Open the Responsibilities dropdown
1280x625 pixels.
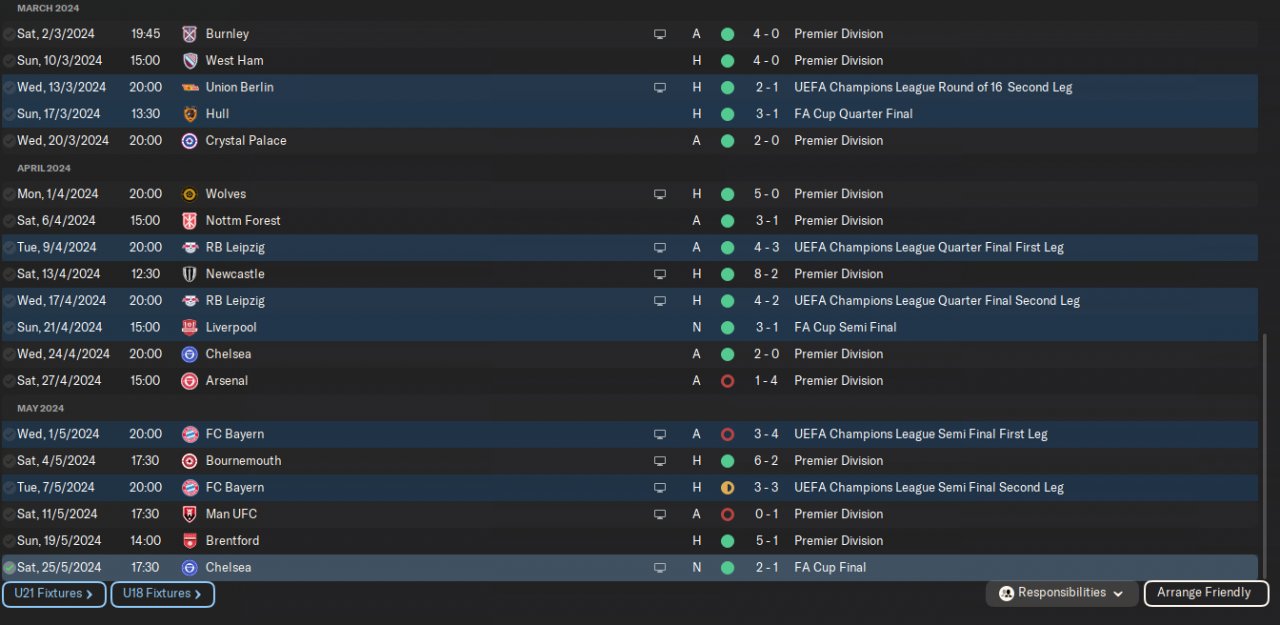click(1061, 593)
